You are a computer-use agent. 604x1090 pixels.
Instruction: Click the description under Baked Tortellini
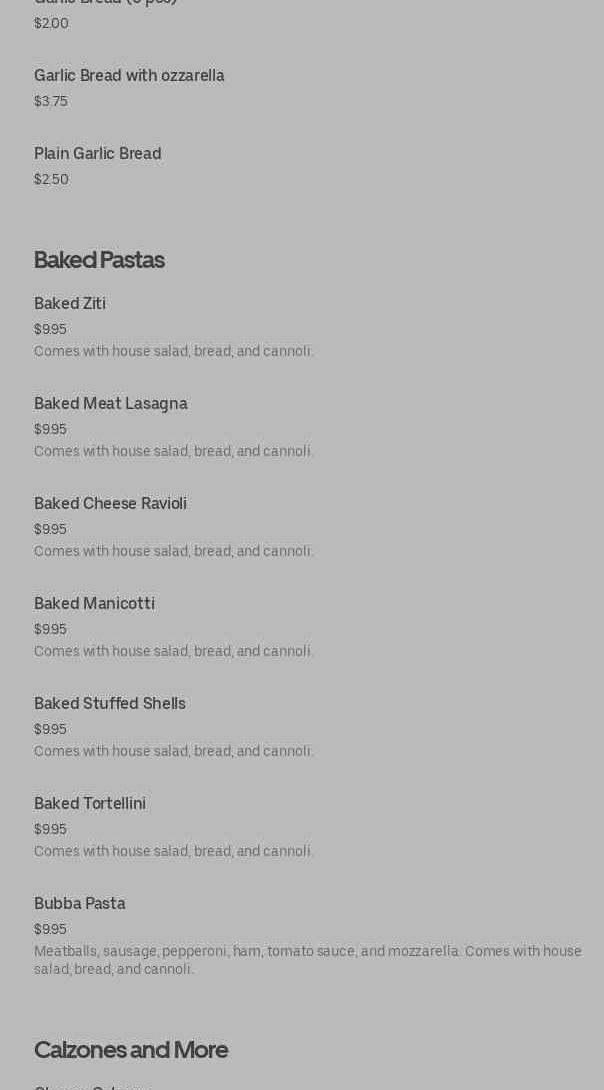coord(174,851)
